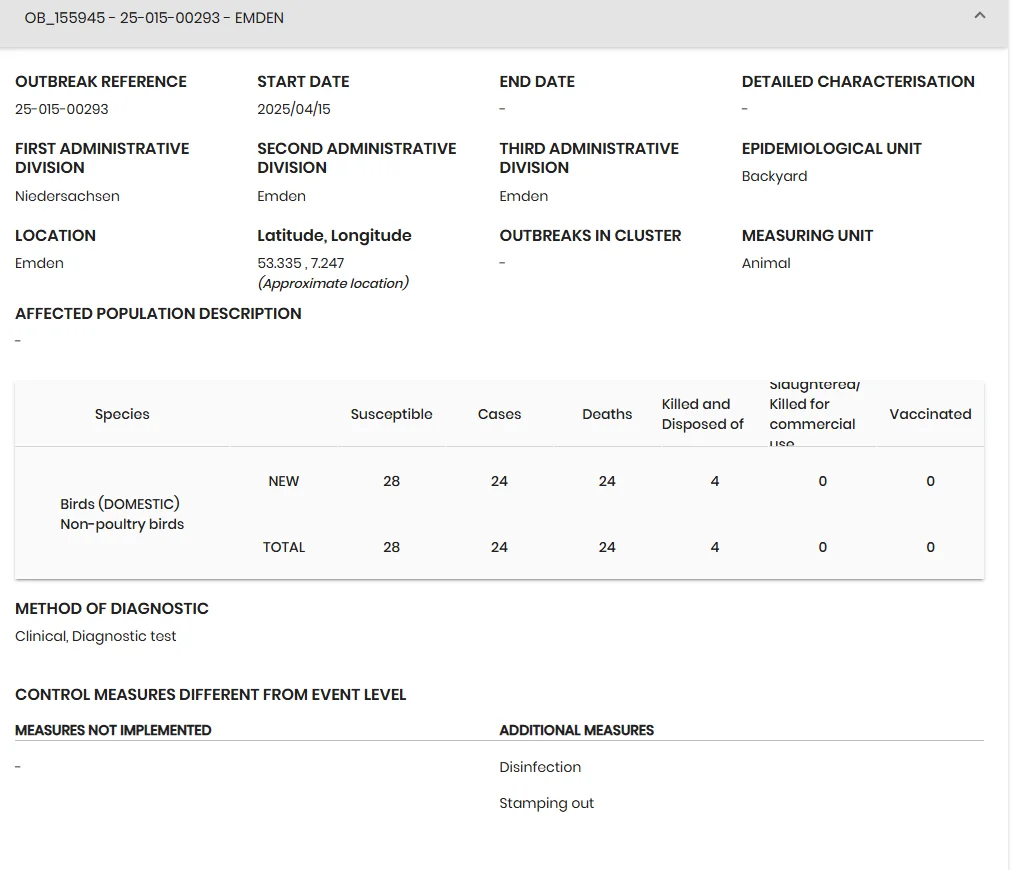Click Emden under Second Administrative Division
This screenshot has width=1027, height=870.
282,196
